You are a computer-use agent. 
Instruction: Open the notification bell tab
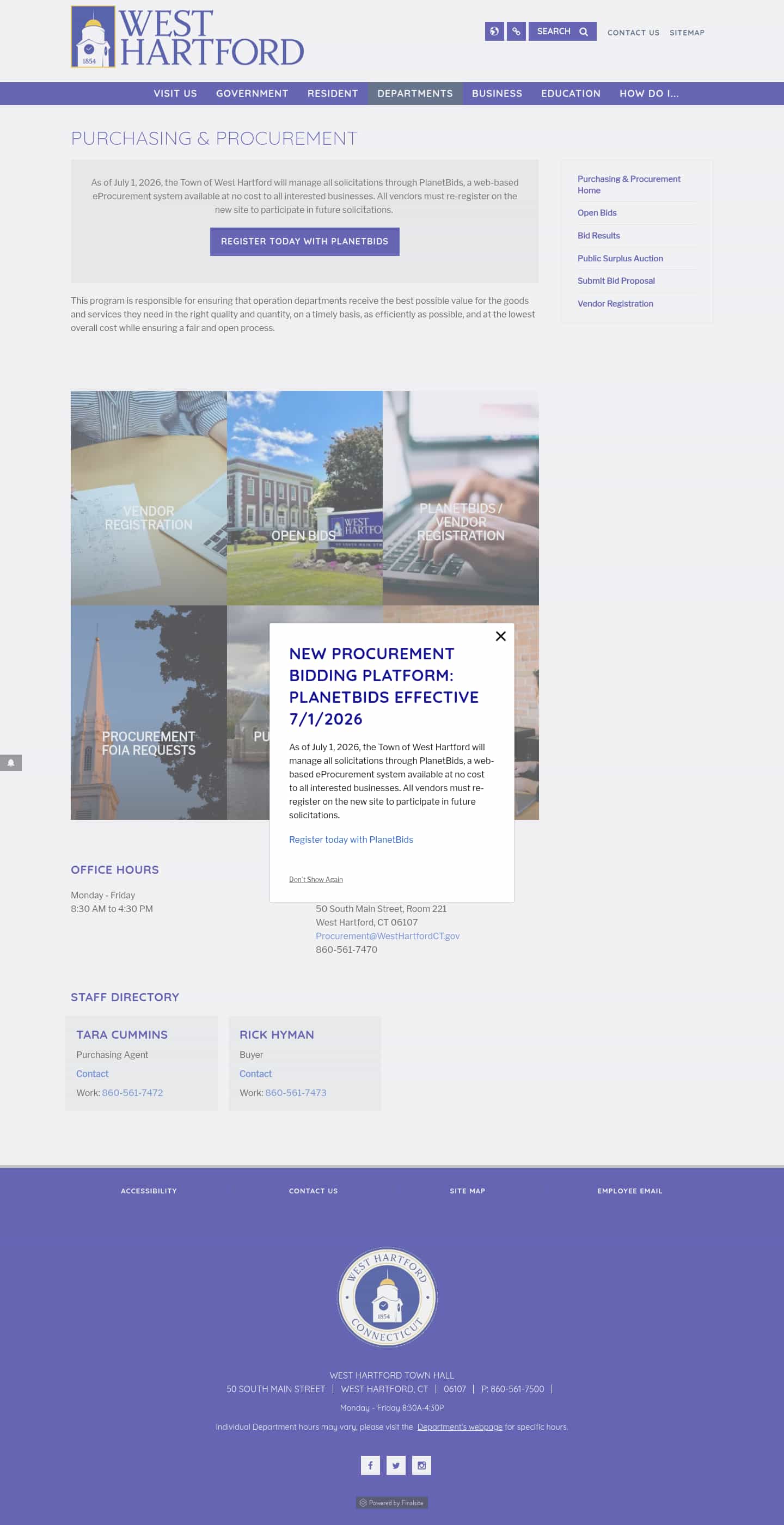(11, 762)
